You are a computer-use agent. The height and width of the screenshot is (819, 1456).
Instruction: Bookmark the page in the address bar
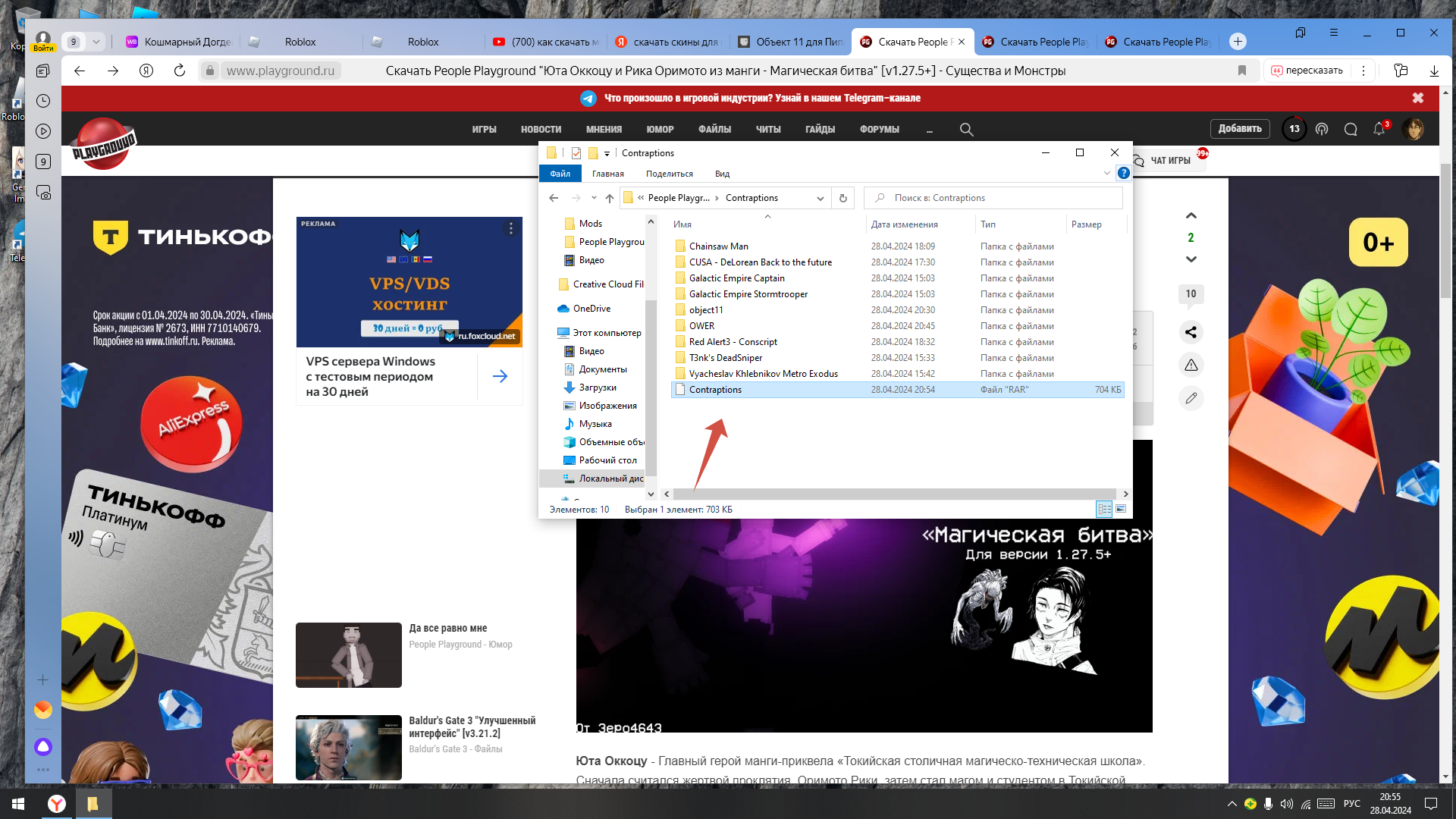(1242, 71)
